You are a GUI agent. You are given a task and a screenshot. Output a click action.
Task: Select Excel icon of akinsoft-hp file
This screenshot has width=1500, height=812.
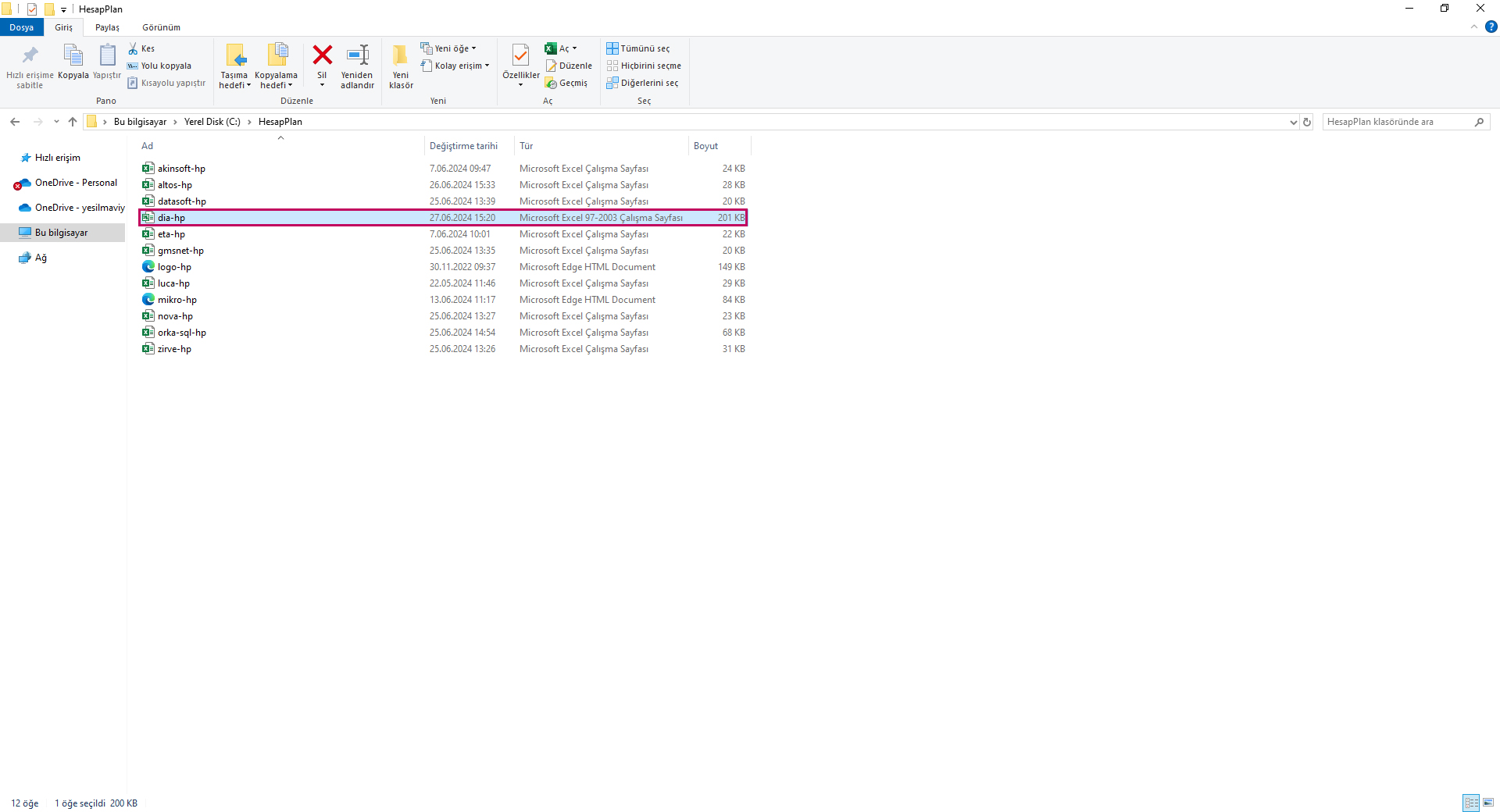(148, 168)
